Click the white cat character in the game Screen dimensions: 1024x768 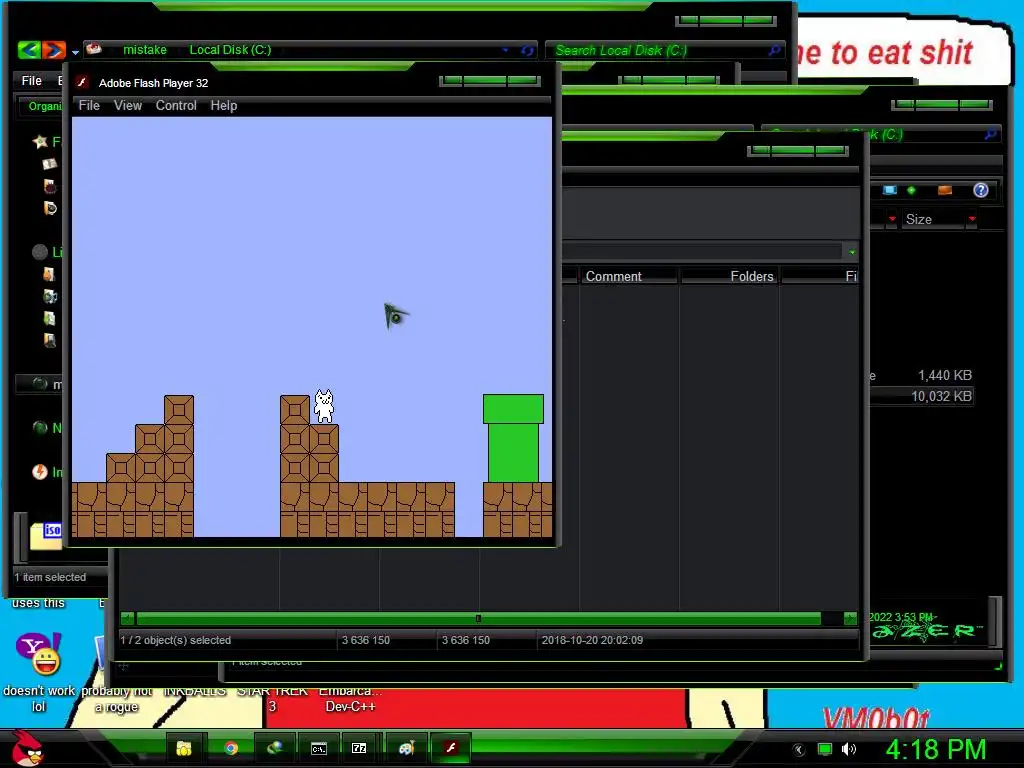(x=324, y=406)
